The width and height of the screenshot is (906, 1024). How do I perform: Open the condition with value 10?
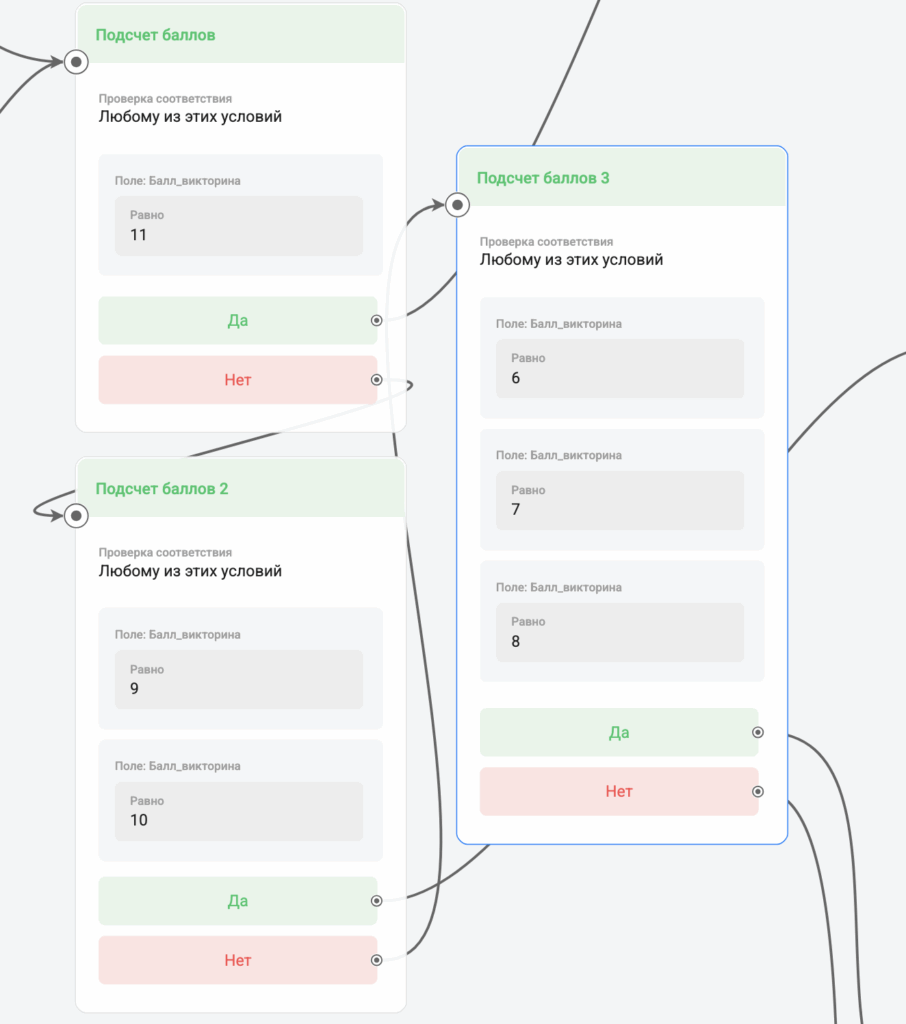239,811
